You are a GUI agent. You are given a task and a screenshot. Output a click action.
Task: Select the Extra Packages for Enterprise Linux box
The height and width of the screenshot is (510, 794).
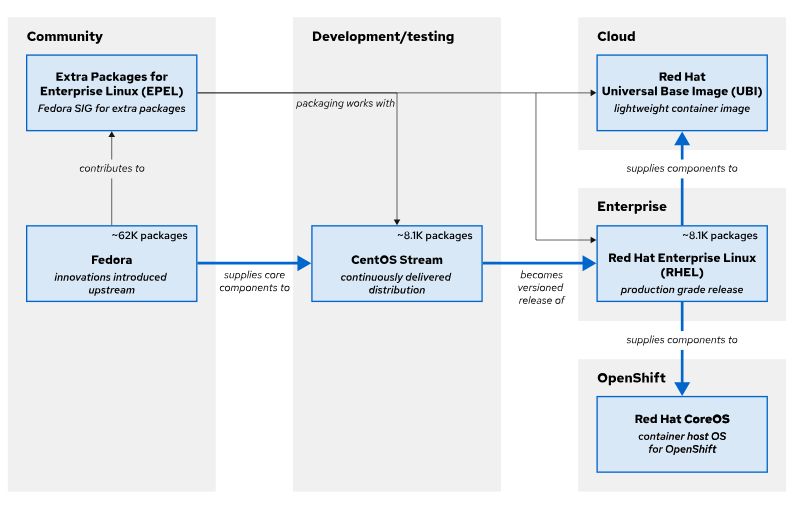click(x=112, y=92)
